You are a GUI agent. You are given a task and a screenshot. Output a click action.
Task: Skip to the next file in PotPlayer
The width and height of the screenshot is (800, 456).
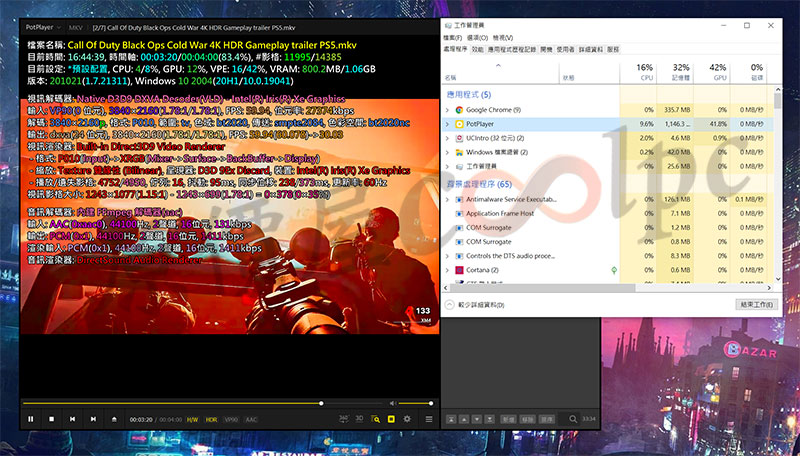click(x=93, y=419)
